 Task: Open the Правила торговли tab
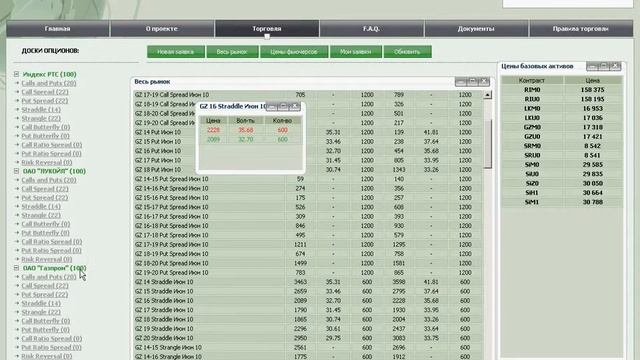tap(581, 29)
